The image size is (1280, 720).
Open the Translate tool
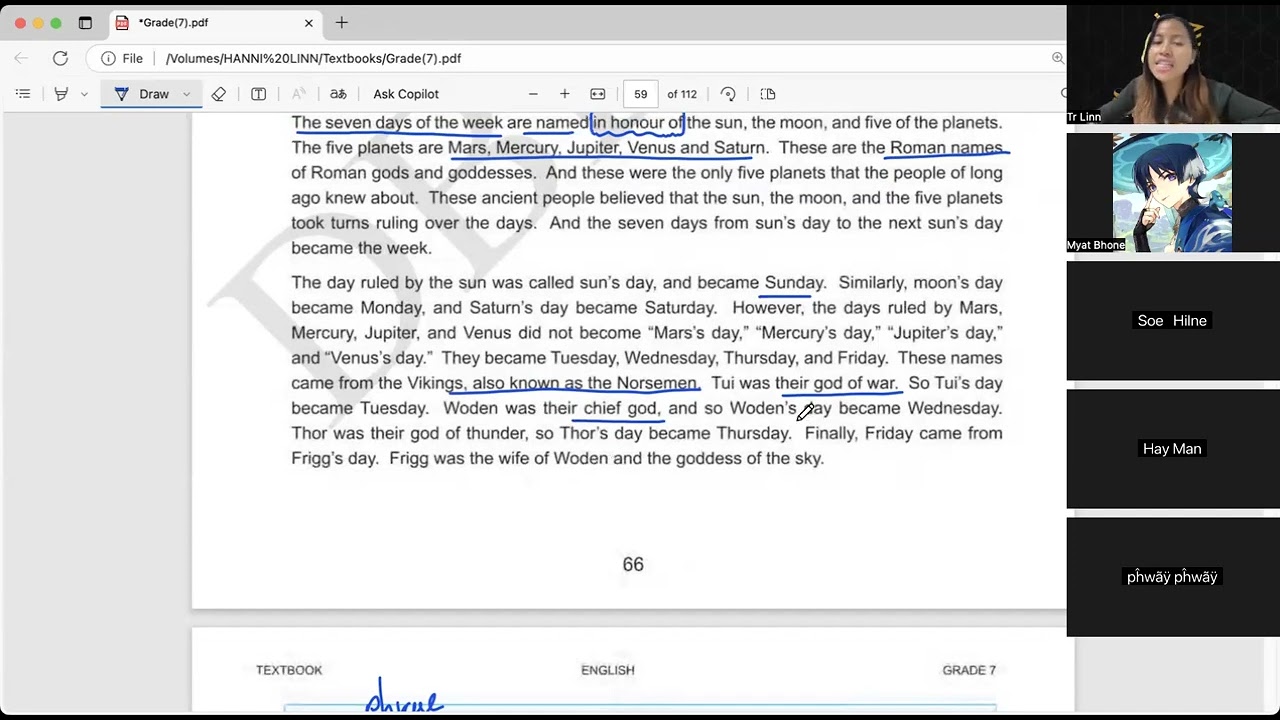tap(338, 94)
